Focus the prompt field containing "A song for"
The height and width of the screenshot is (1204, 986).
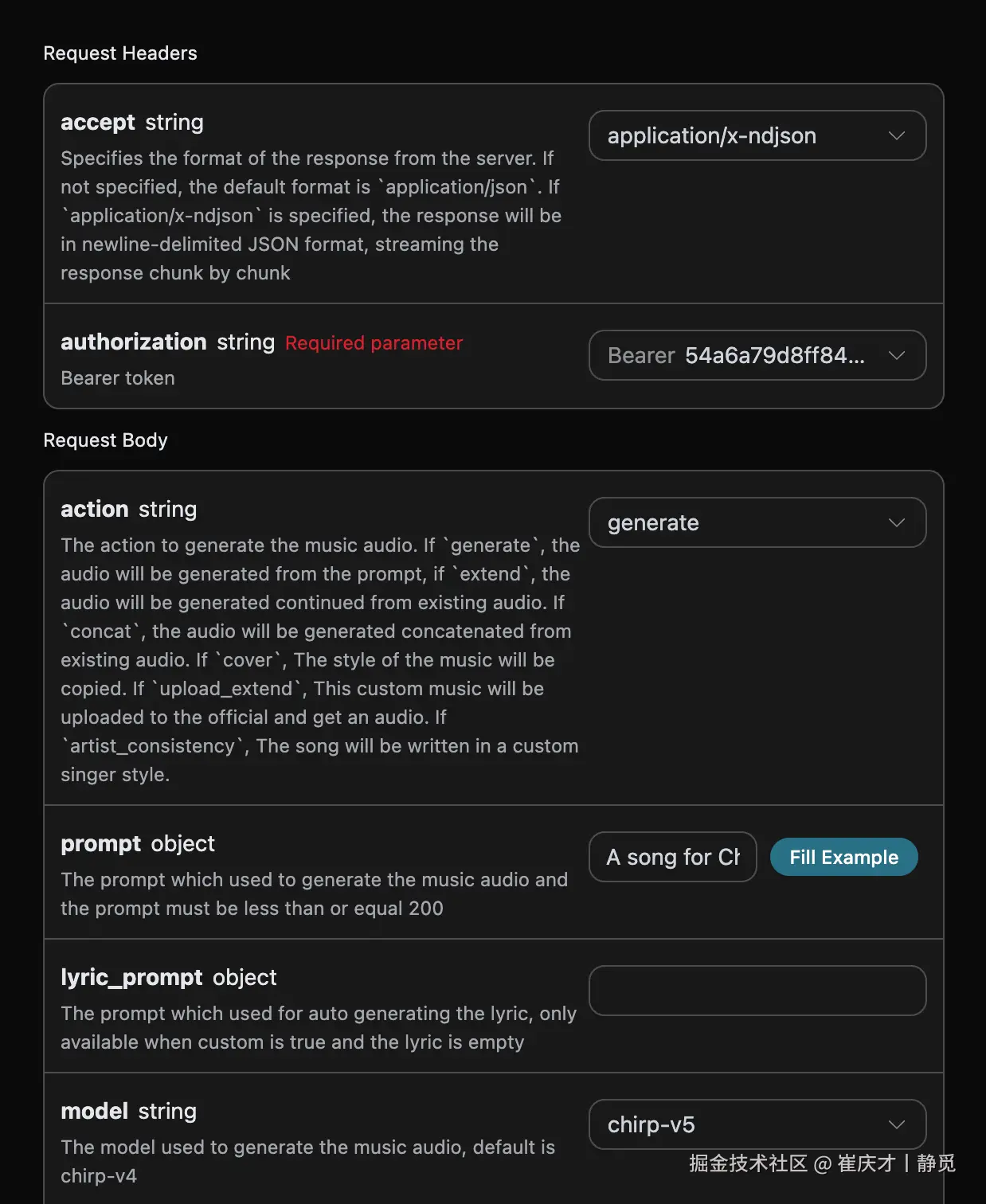pyautogui.click(x=672, y=858)
